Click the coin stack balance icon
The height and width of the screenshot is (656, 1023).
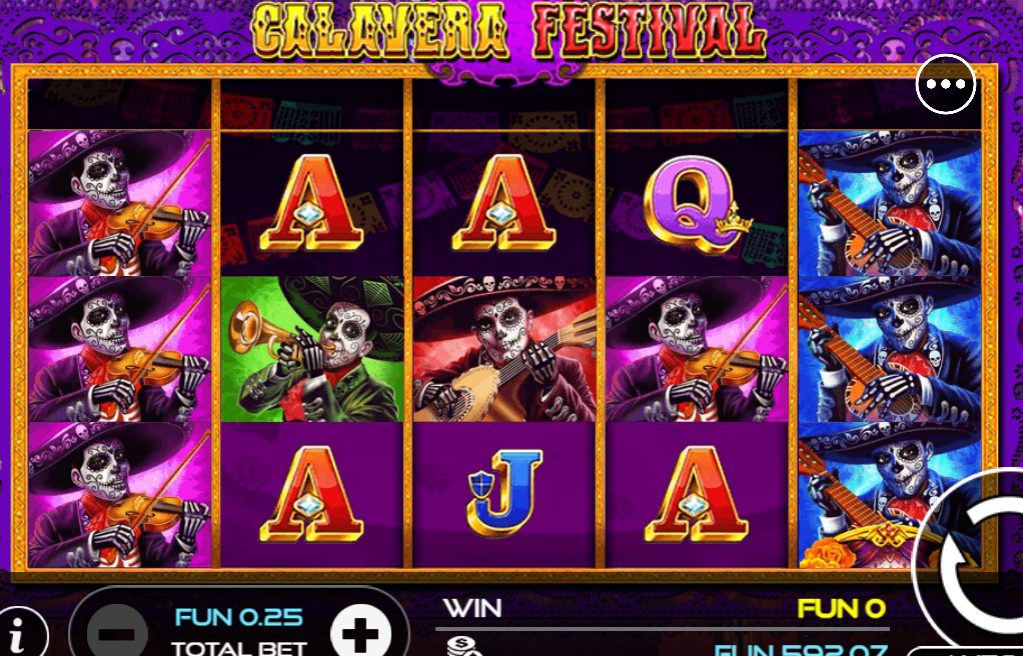[464, 646]
